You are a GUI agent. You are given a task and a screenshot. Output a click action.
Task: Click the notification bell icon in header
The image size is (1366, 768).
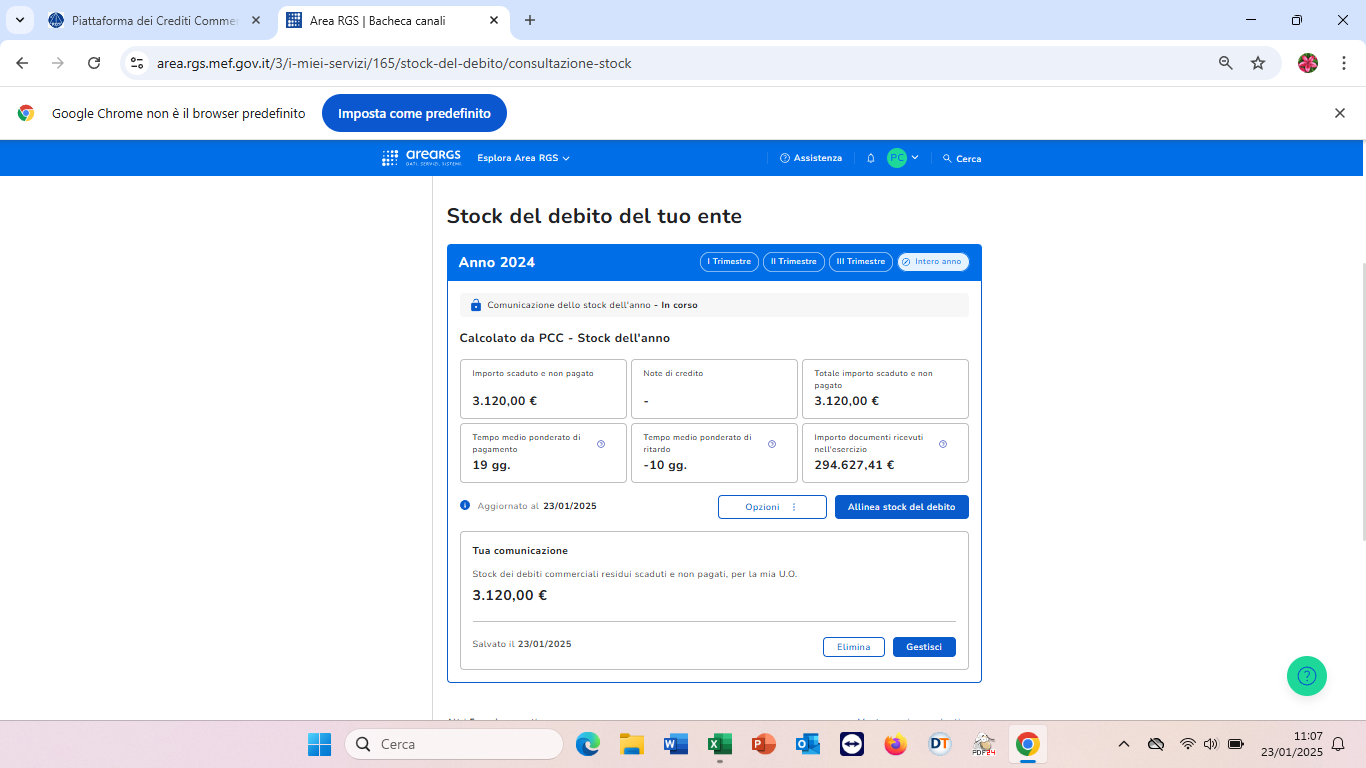coord(871,158)
